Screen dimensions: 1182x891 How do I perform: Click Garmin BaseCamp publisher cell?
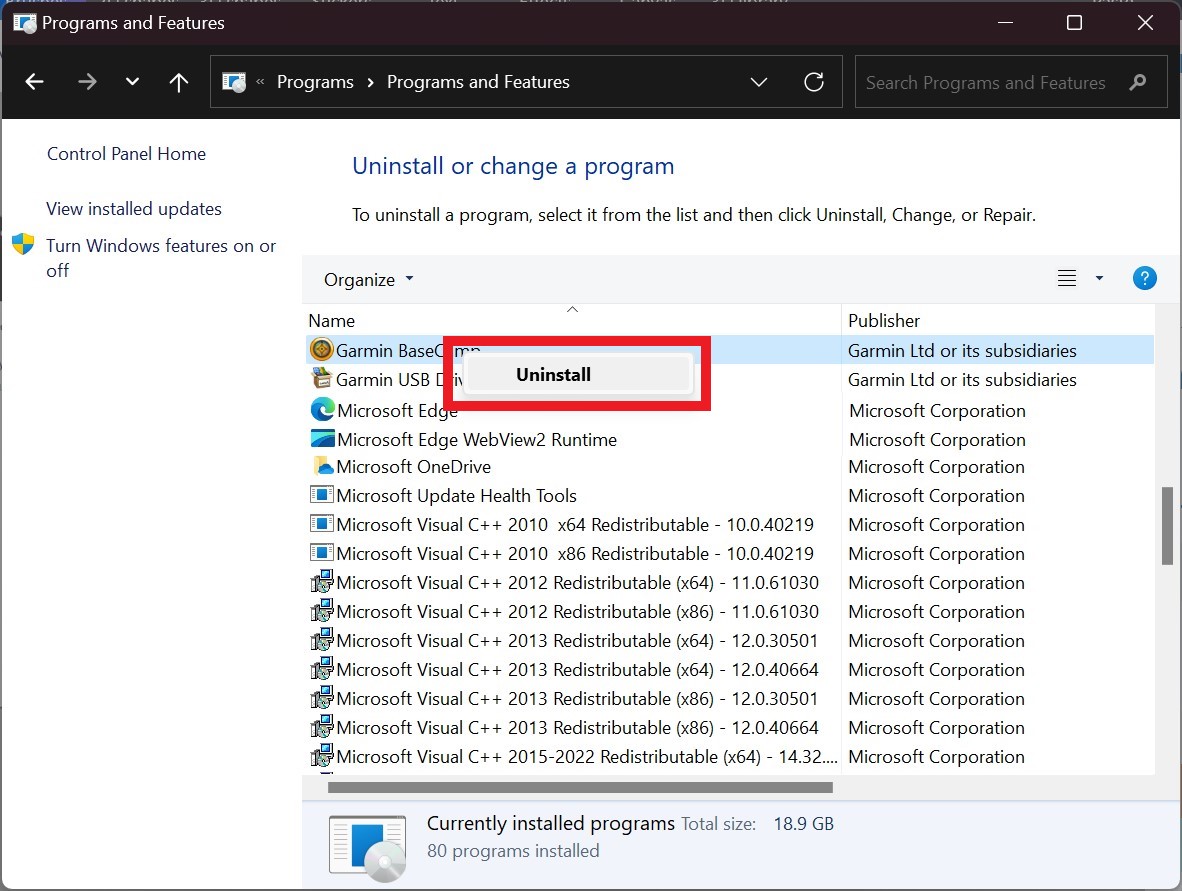[x=962, y=351]
